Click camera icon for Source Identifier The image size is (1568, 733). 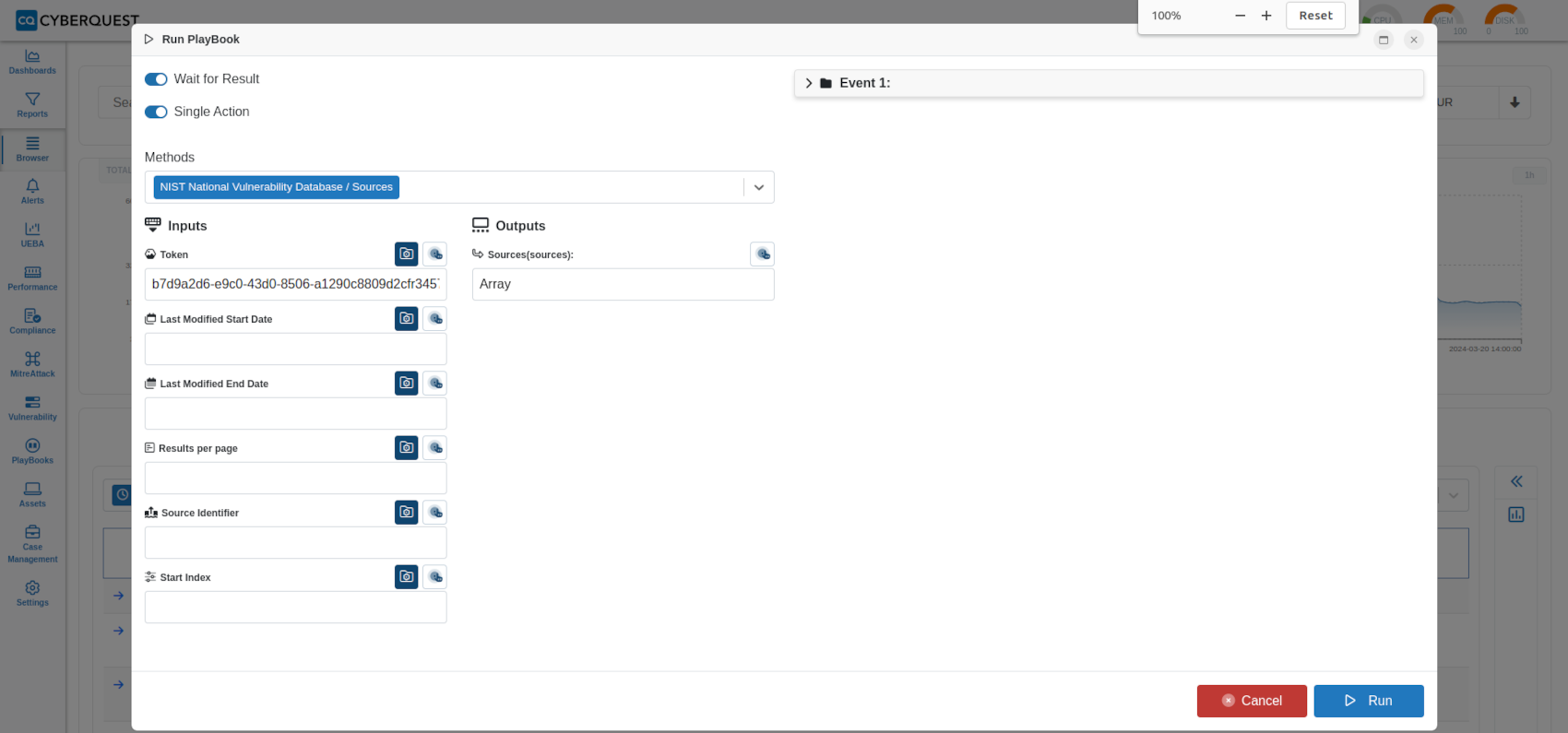click(407, 512)
